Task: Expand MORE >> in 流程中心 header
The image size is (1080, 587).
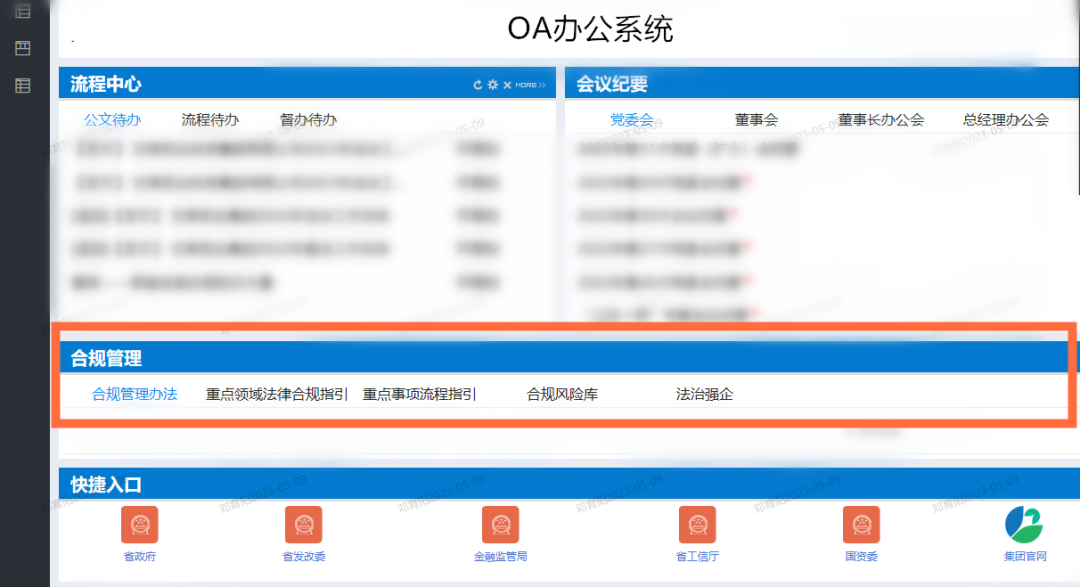Action: pyautogui.click(x=530, y=85)
